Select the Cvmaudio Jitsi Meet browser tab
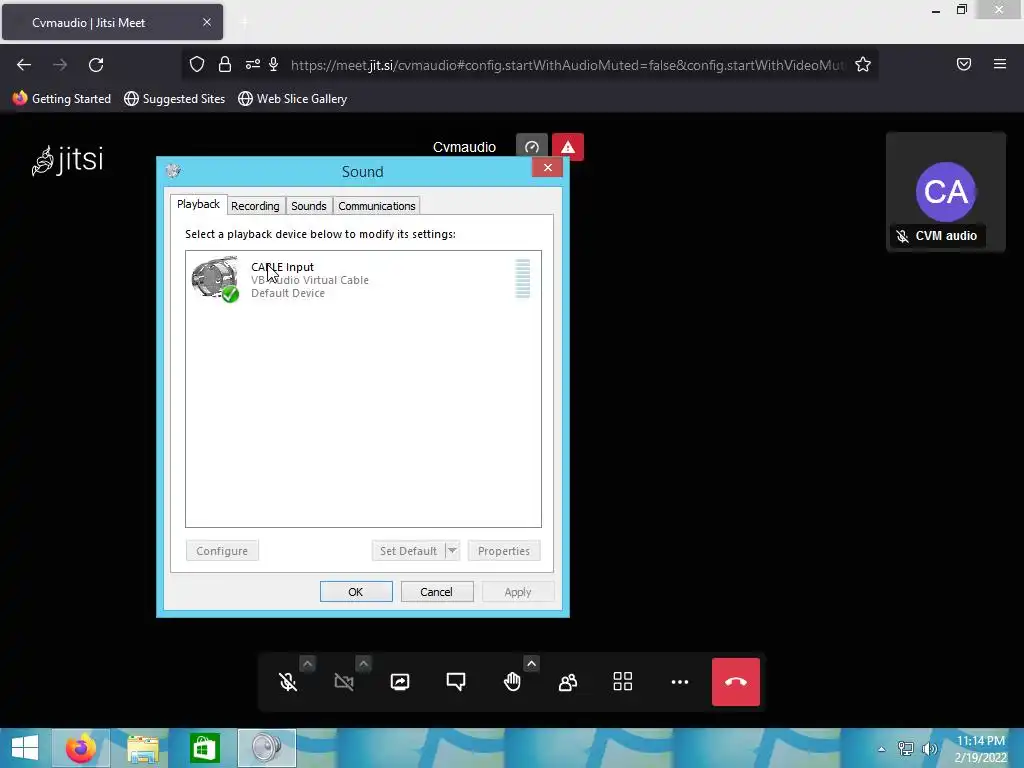Viewport: 1024px width, 768px height. [x=112, y=22]
